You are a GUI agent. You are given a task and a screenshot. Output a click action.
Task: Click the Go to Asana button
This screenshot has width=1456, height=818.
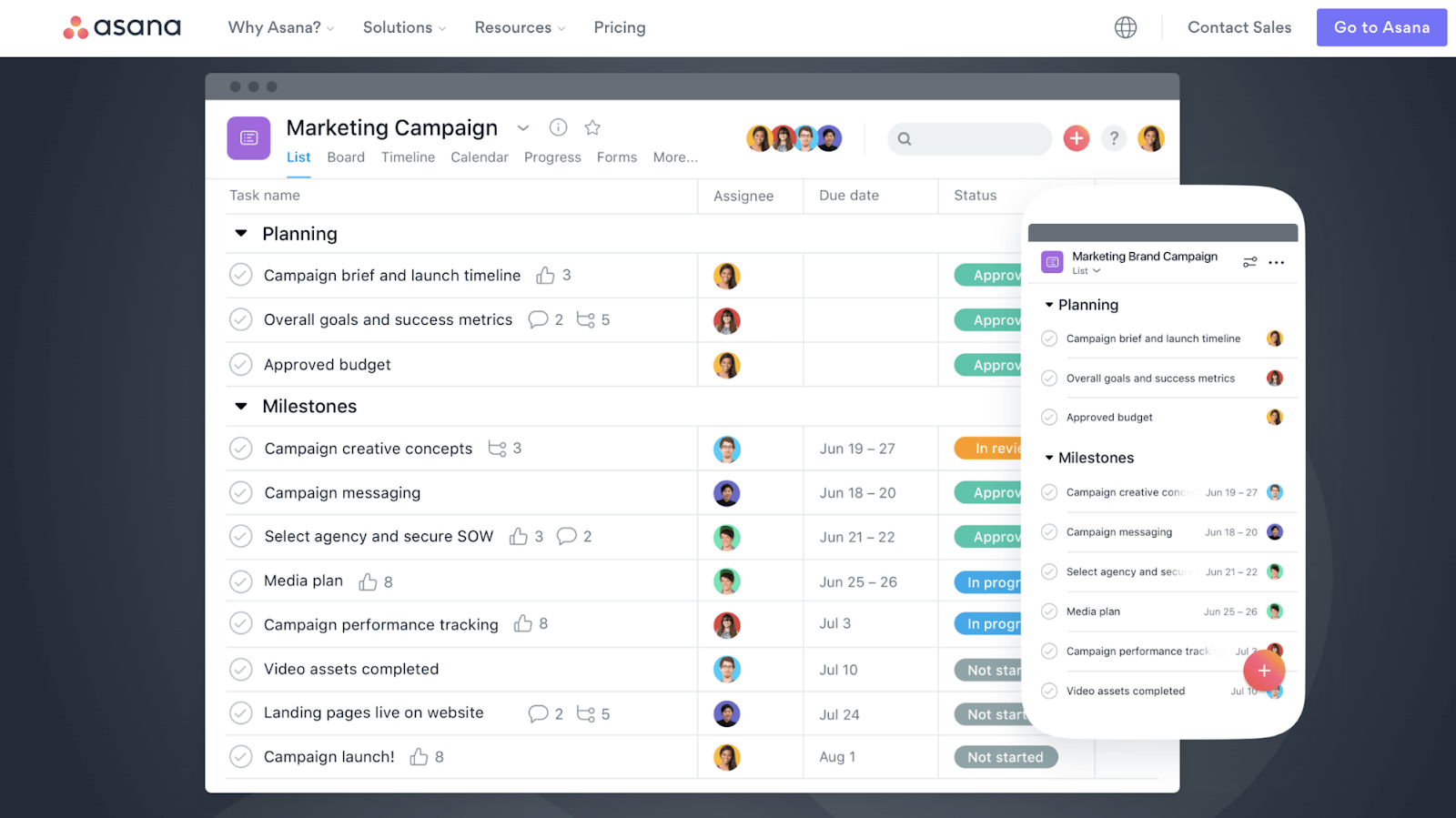pos(1381,27)
